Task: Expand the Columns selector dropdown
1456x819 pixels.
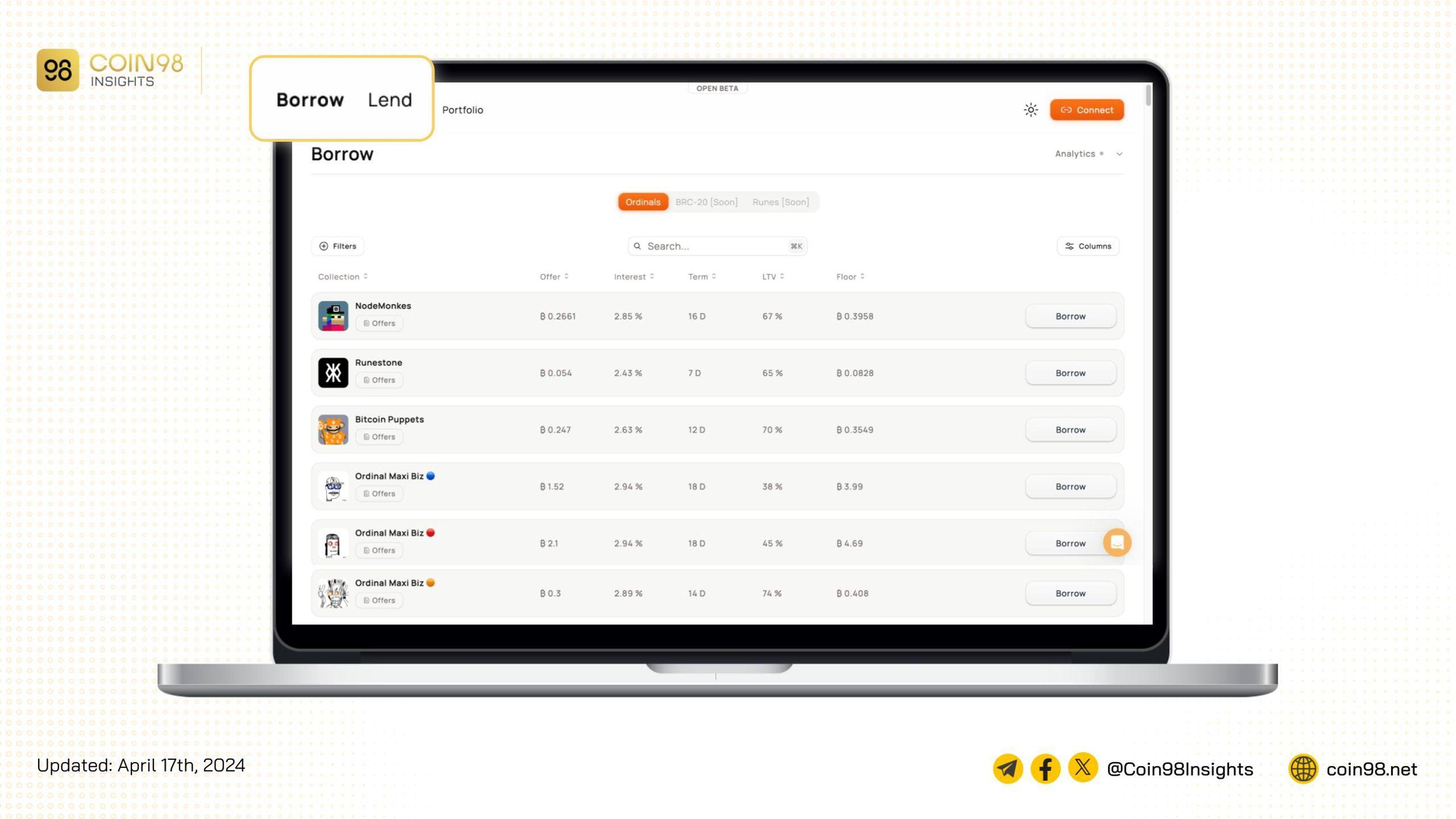Action: click(x=1088, y=245)
